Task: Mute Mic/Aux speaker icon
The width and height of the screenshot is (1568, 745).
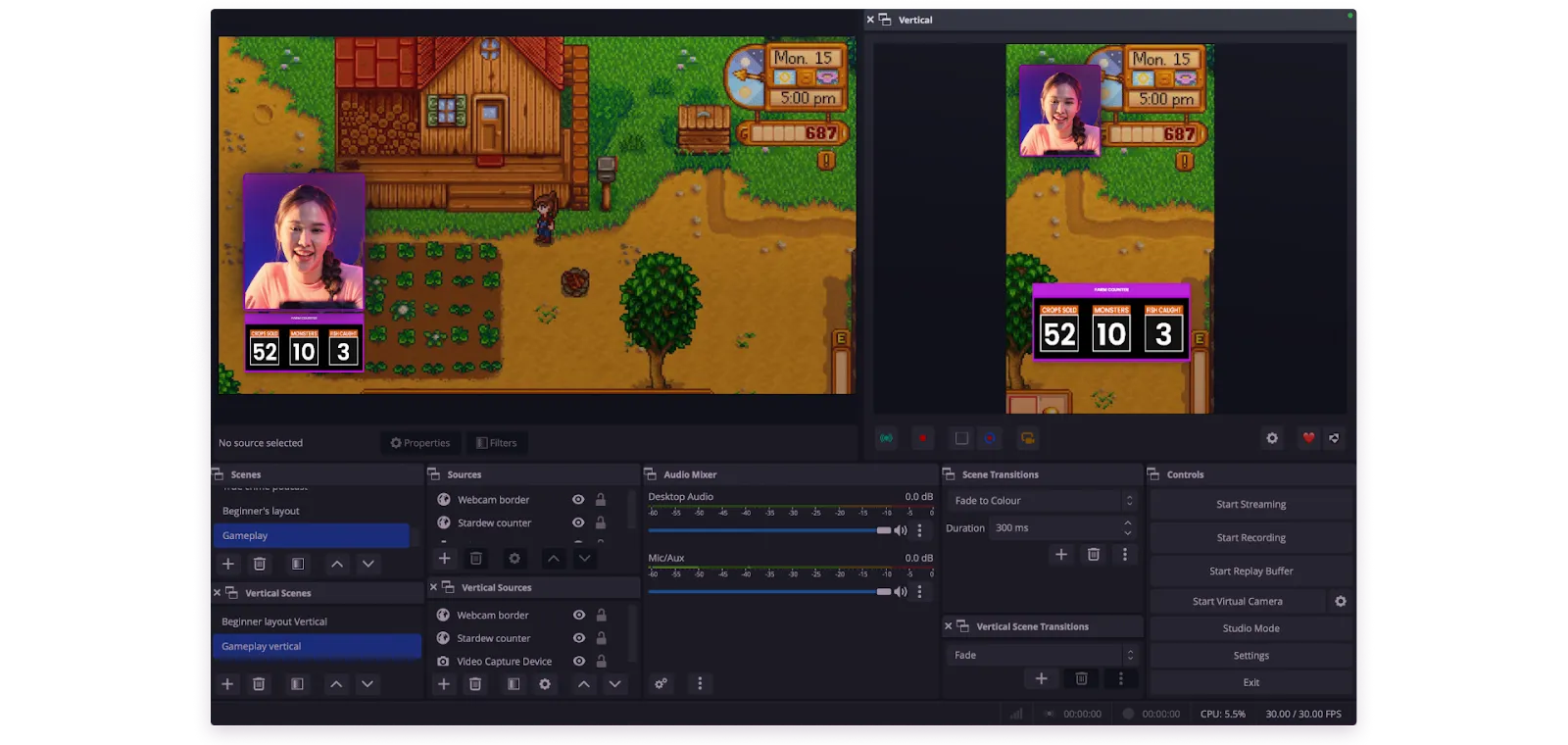Action: pos(901,592)
